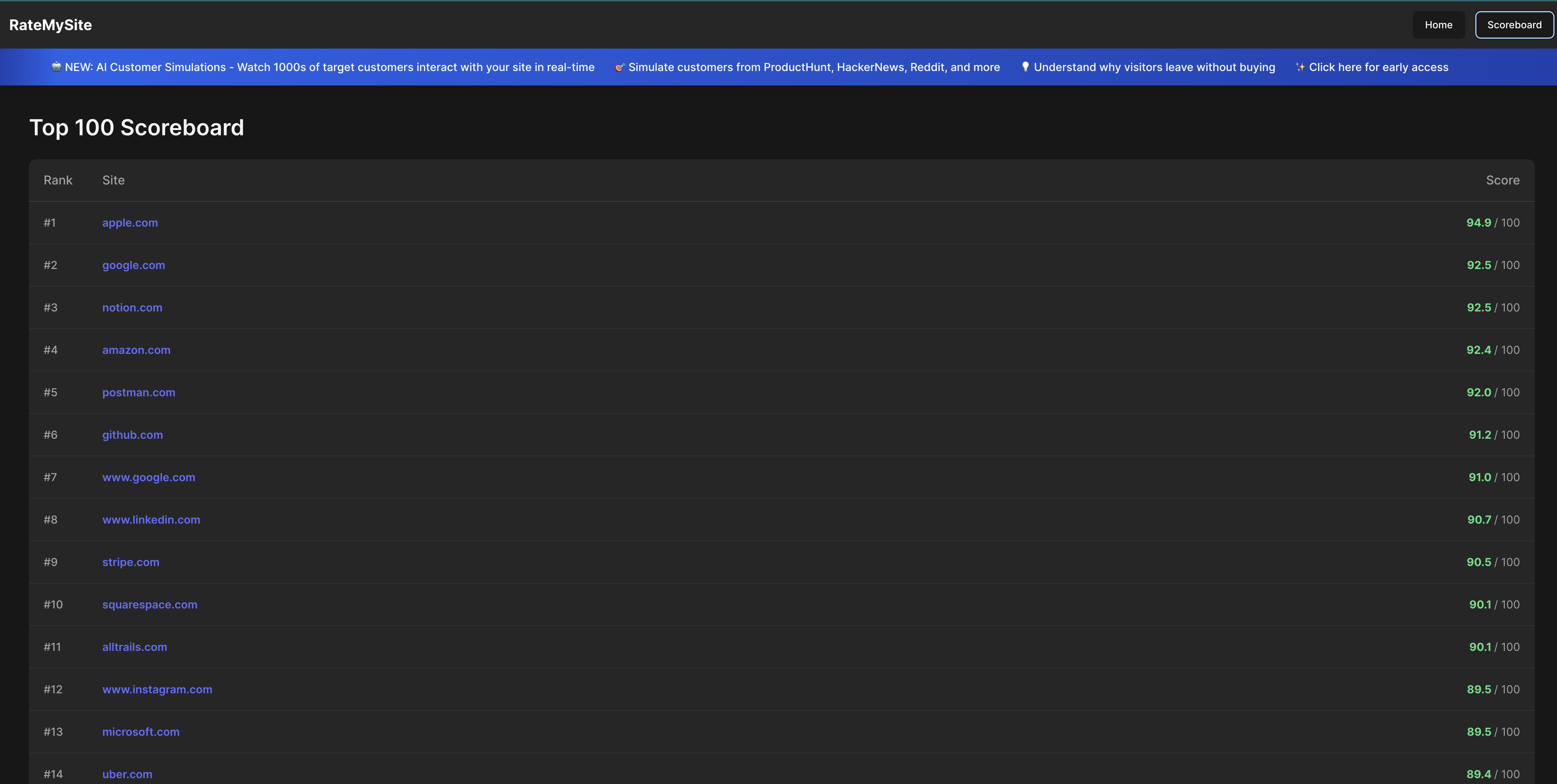Click the Score column header

pyautogui.click(x=1502, y=180)
